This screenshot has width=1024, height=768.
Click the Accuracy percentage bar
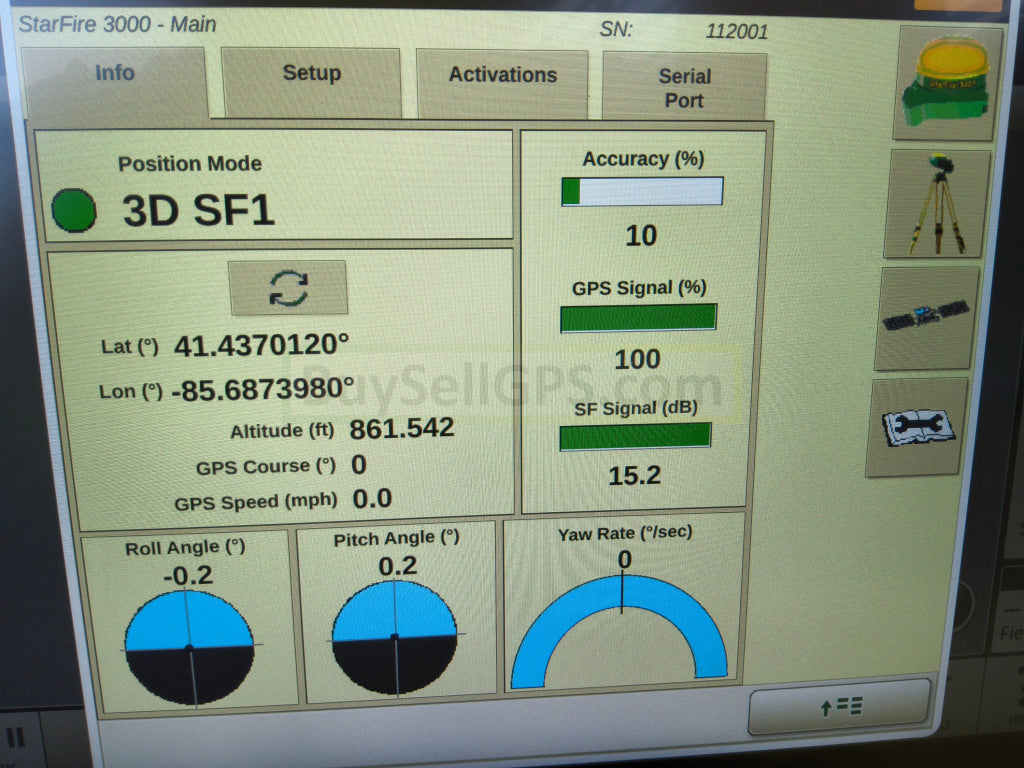642,191
